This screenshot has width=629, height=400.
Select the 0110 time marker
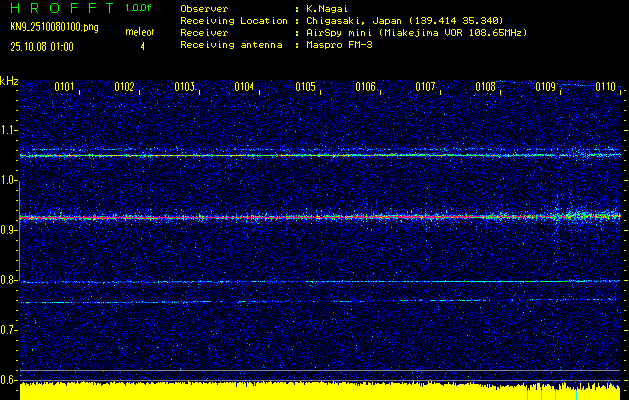[x=605, y=87]
